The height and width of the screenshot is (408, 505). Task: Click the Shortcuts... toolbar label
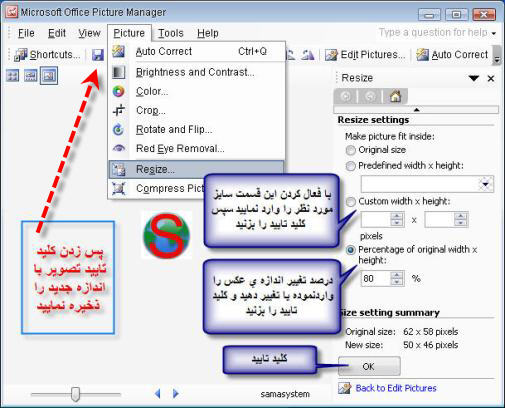(55, 55)
